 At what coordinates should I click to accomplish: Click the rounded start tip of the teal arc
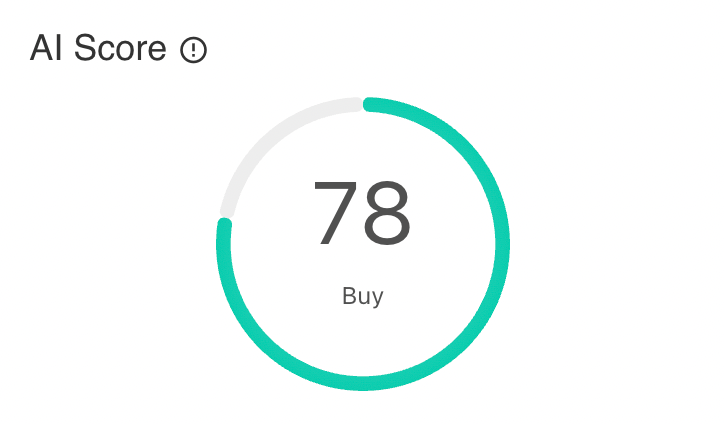[x=370, y=104]
